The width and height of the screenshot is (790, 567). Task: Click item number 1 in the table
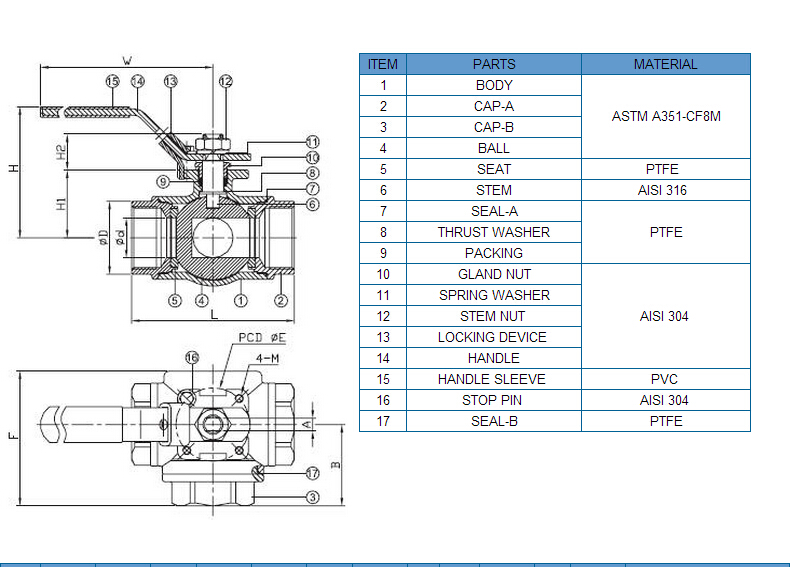pyautogui.click(x=383, y=85)
